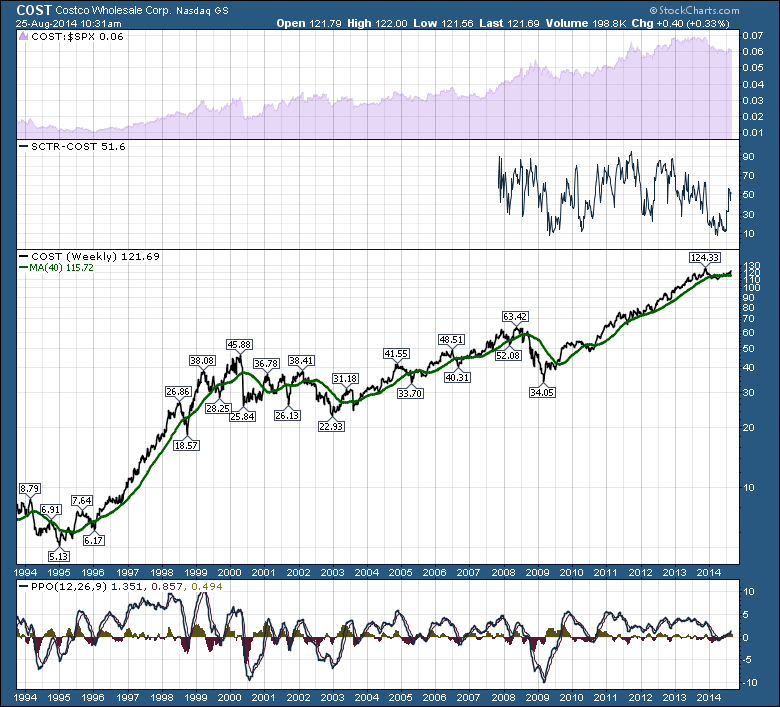Click the 36.78 price annotation

[266, 363]
